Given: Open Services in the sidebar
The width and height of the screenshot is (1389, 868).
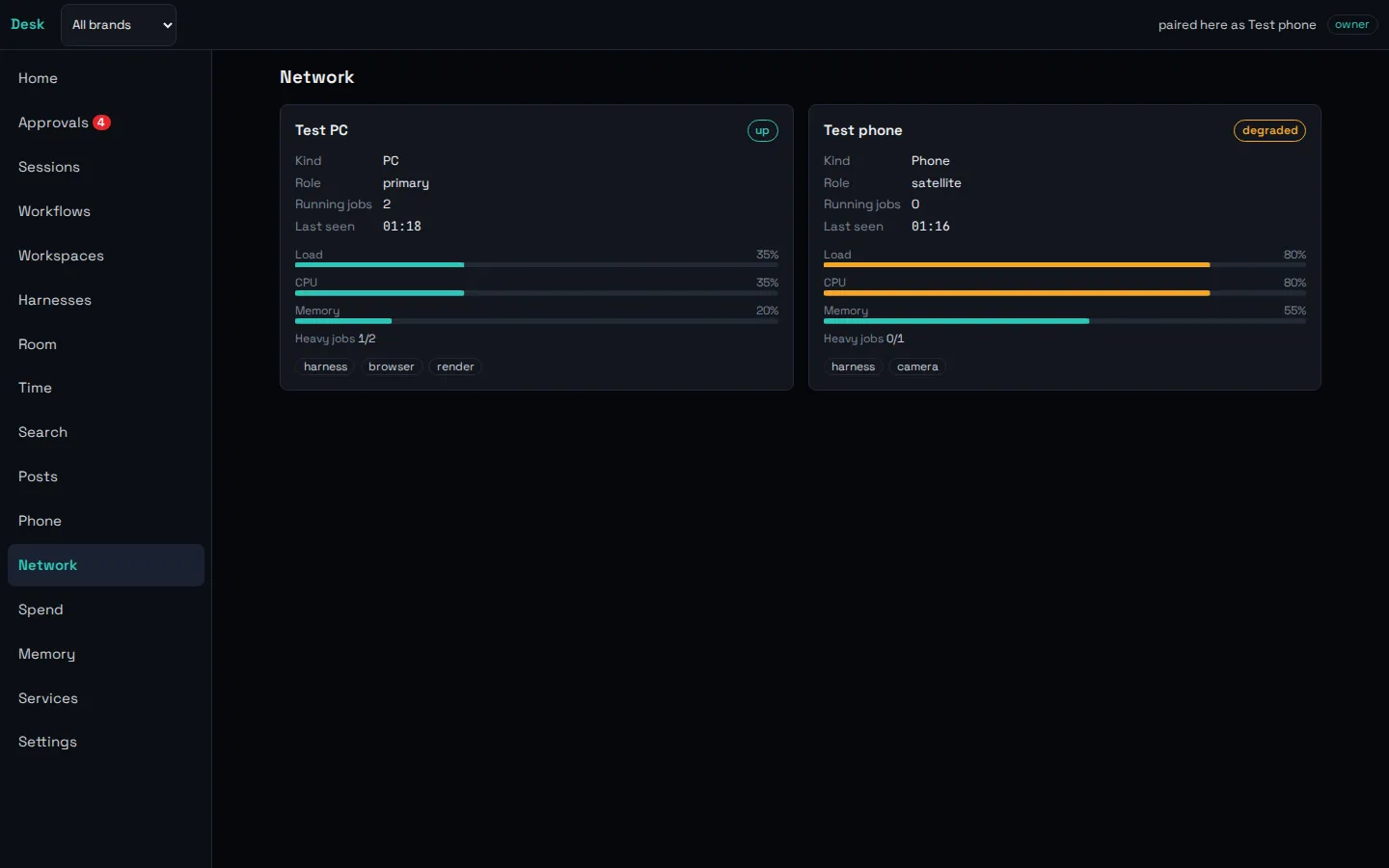Looking at the screenshot, I should click(106, 698).
